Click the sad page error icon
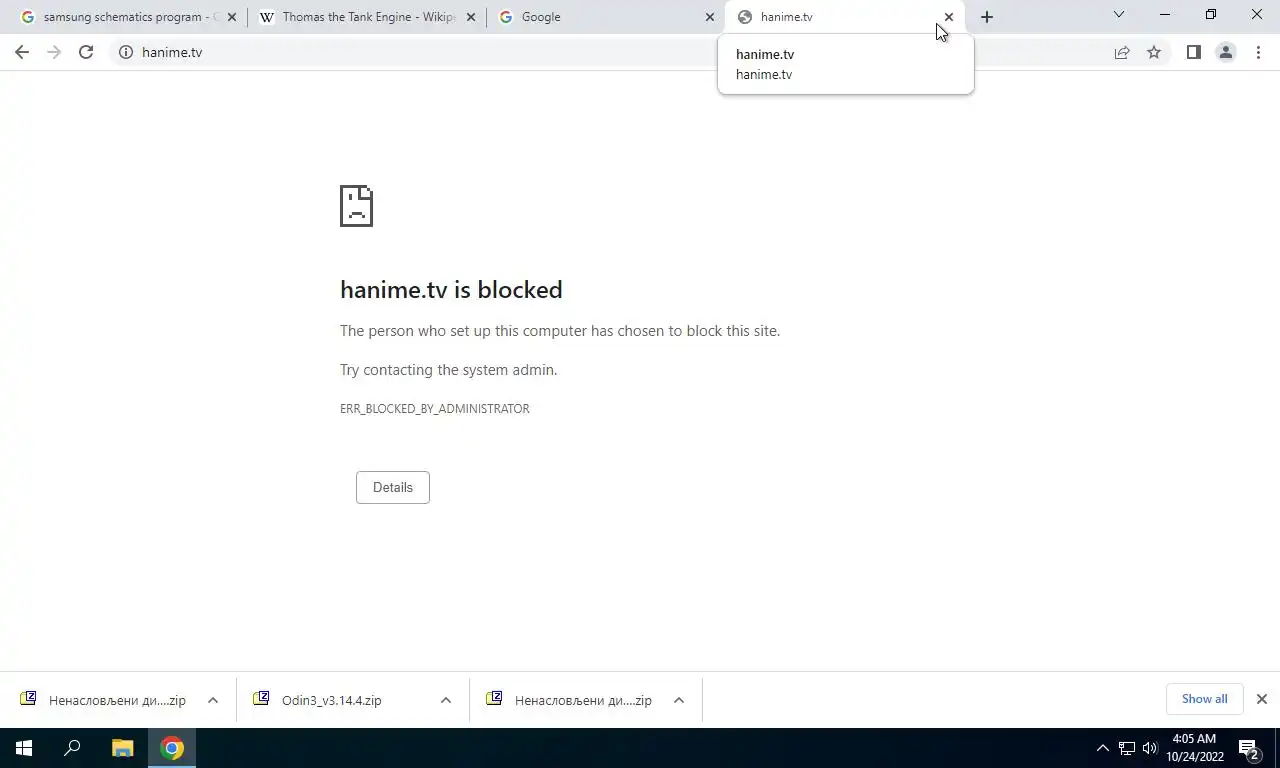Viewport: 1280px width, 768px height. click(356, 206)
